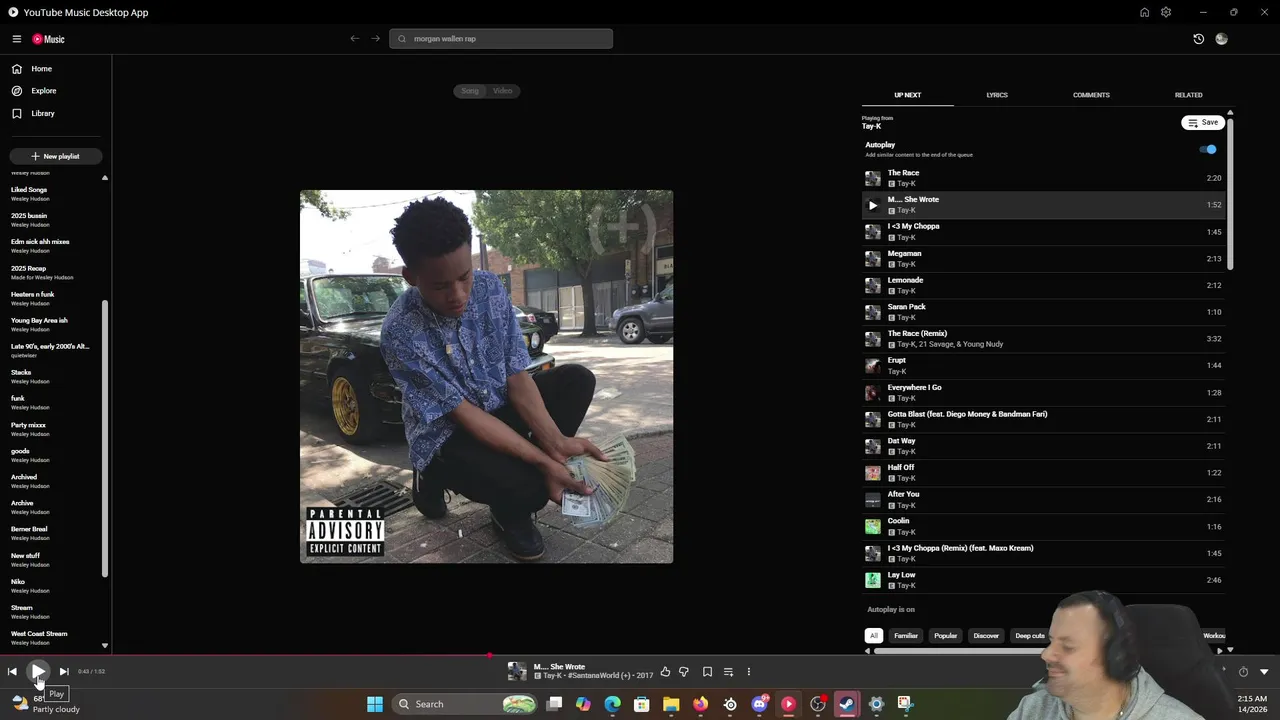
Task: Go back with the left arrow
Action: [x=355, y=39]
